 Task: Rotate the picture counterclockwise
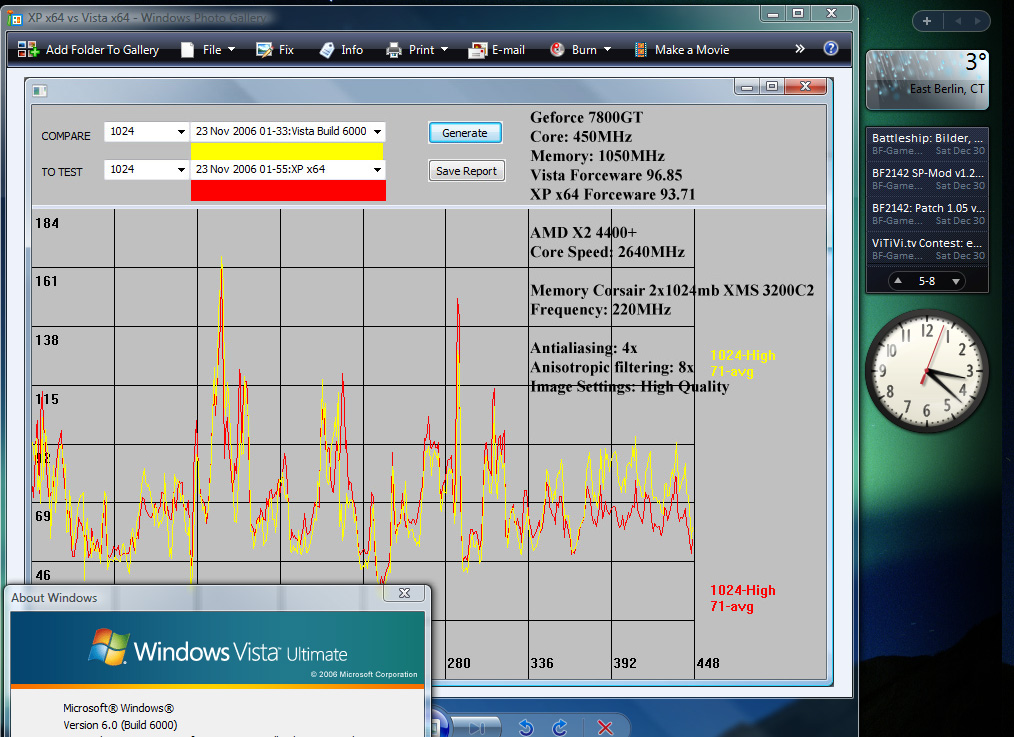(x=526, y=727)
